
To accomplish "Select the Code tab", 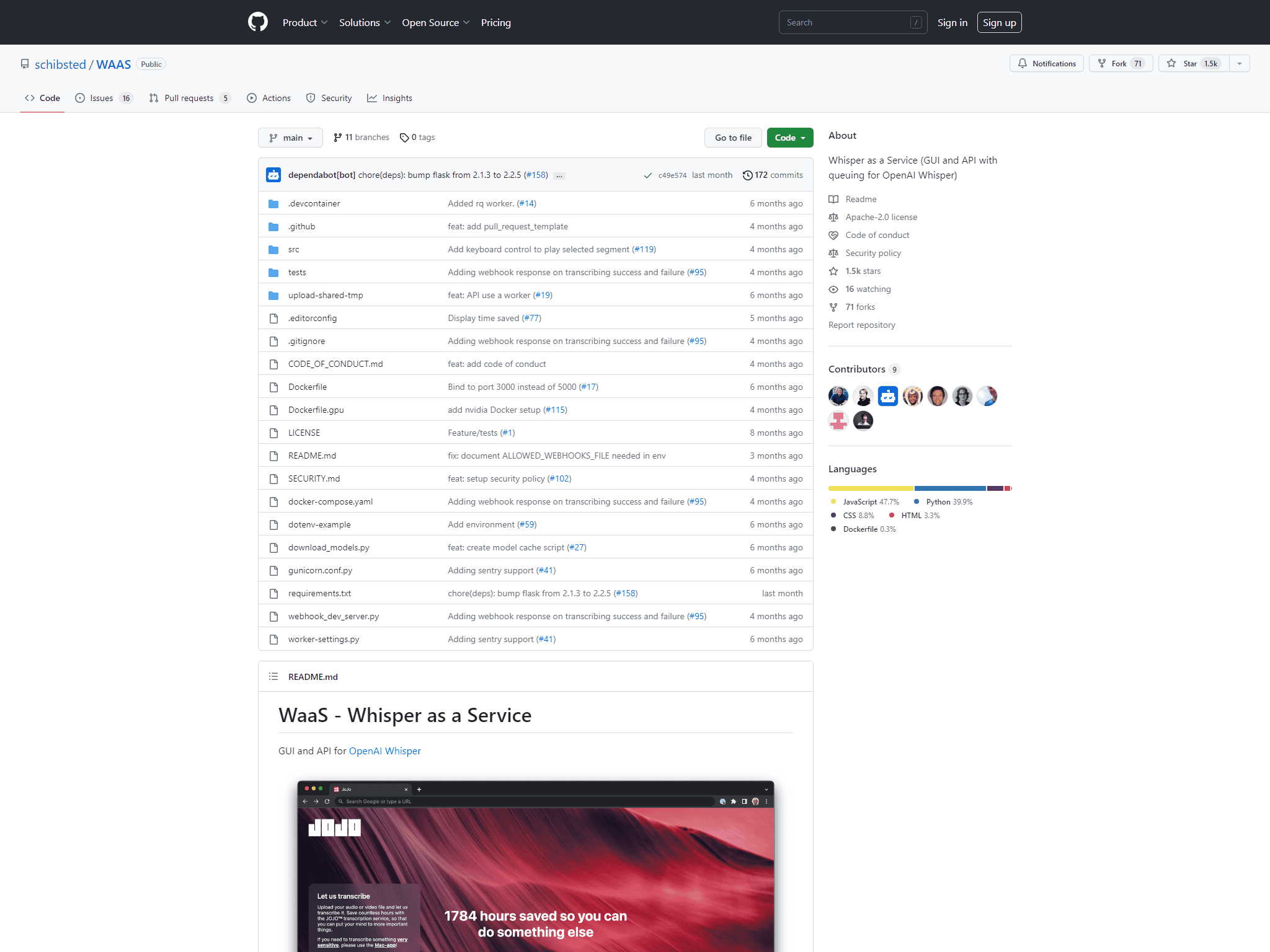I will [x=42, y=98].
